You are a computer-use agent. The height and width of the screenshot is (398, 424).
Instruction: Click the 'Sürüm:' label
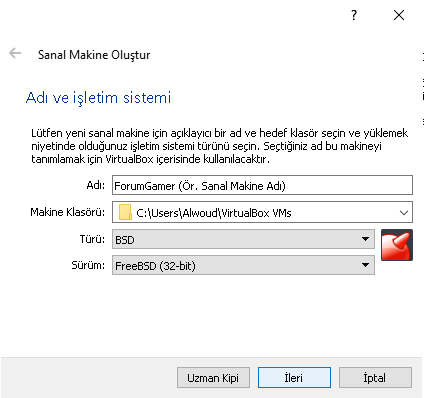click(88, 265)
